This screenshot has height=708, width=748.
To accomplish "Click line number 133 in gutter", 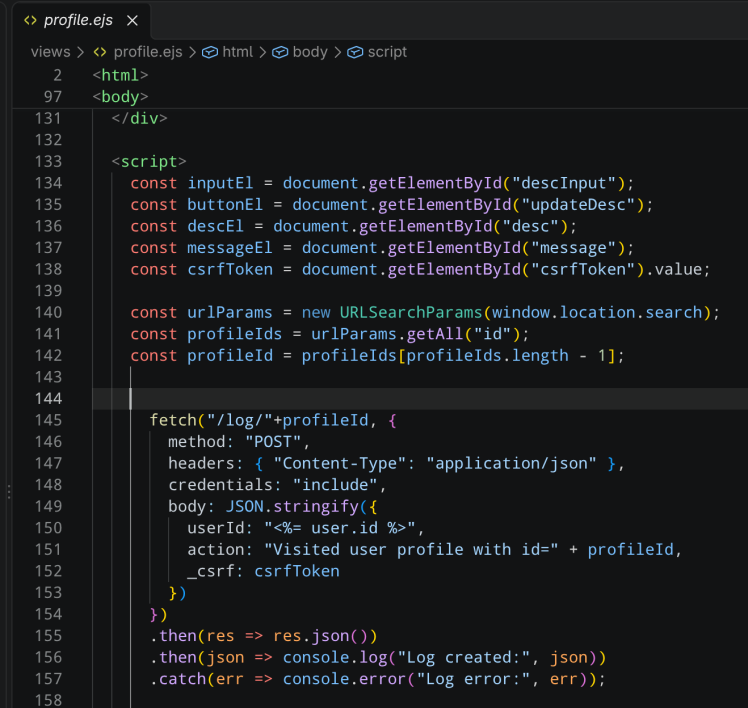I will [x=49, y=162].
